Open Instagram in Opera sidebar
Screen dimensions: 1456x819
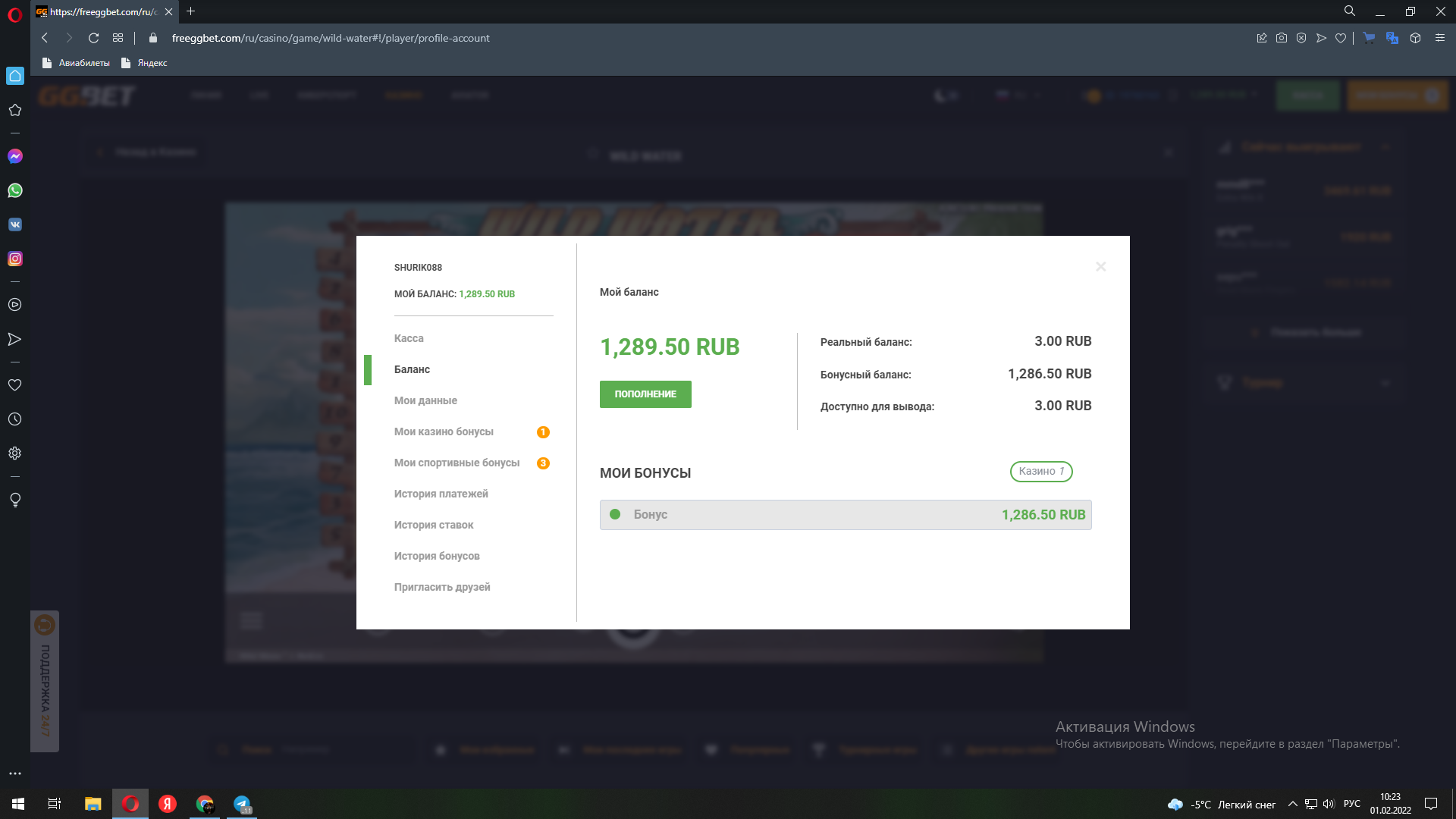(x=15, y=259)
